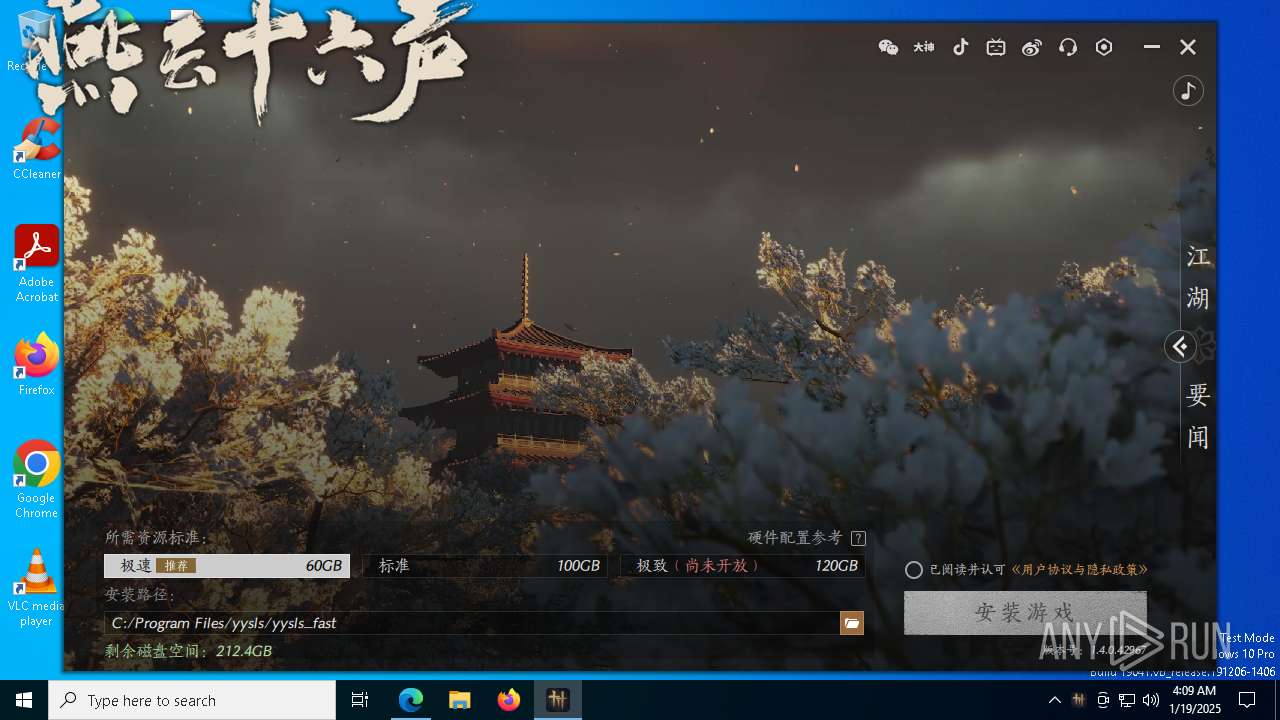The image size is (1280, 720).
Task: Toggle background music note button
Action: 1188,91
